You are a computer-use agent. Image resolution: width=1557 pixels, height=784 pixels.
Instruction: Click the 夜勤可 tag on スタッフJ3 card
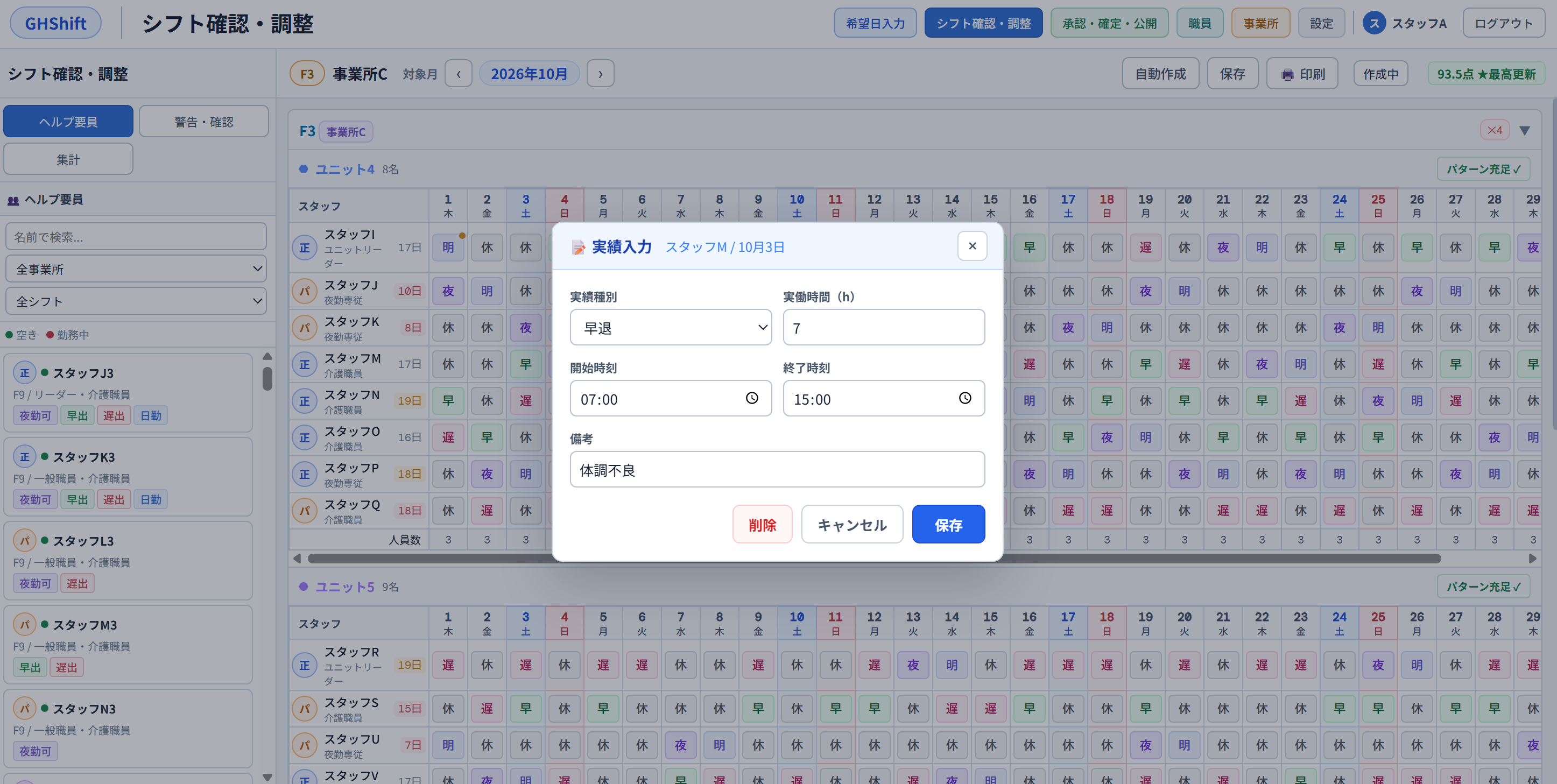(x=36, y=415)
